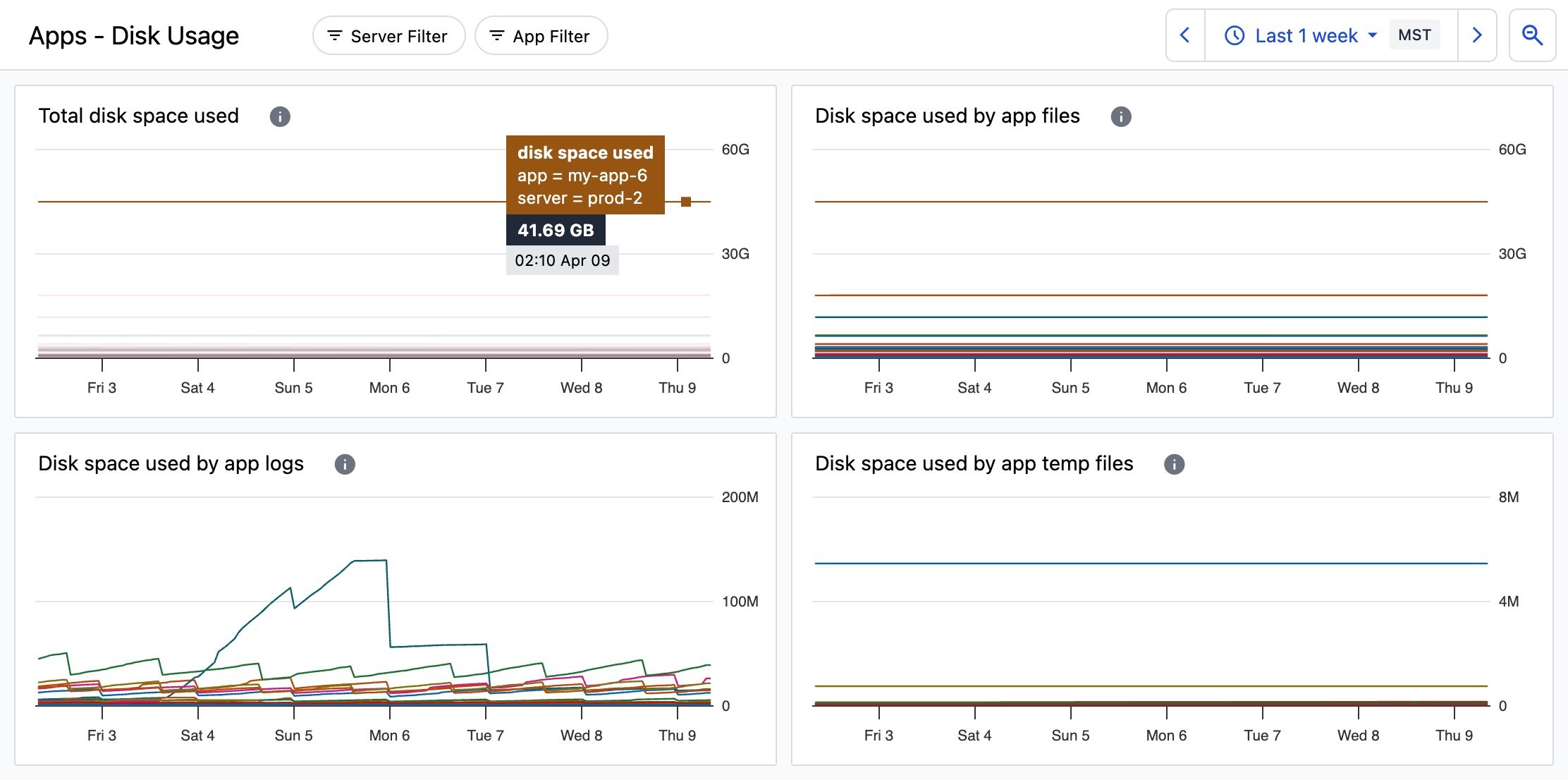Click brown top line in app files chart
1568x780 pixels.
1149,202
